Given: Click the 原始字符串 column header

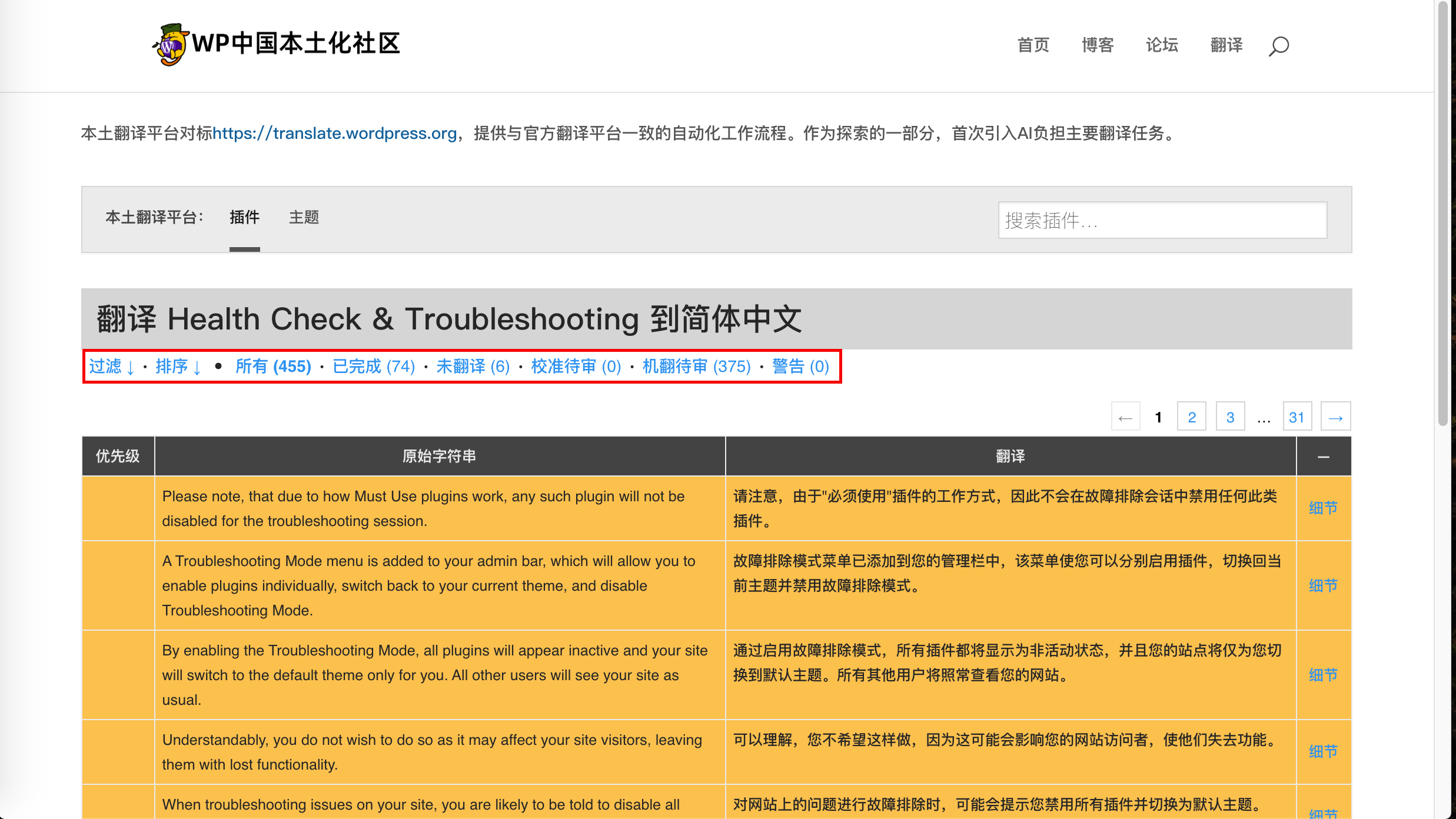Looking at the screenshot, I should pyautogui.click(x=440, y=457).
